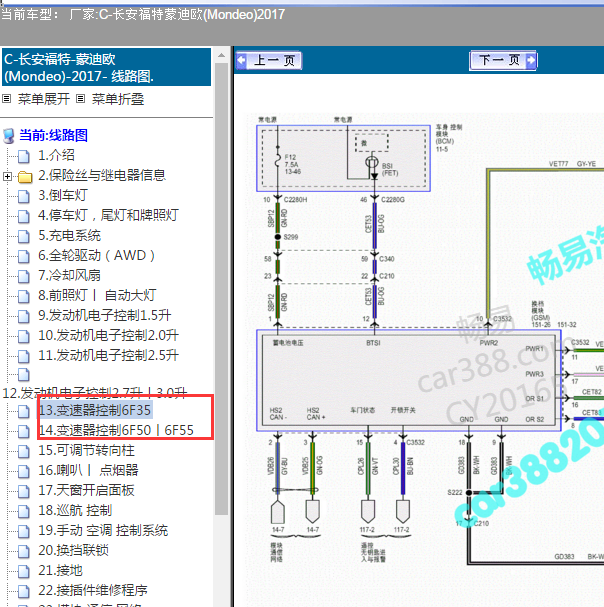604x607 pixels.
Task: Open 1.介绍 in the tree
Action: point(56,155)
